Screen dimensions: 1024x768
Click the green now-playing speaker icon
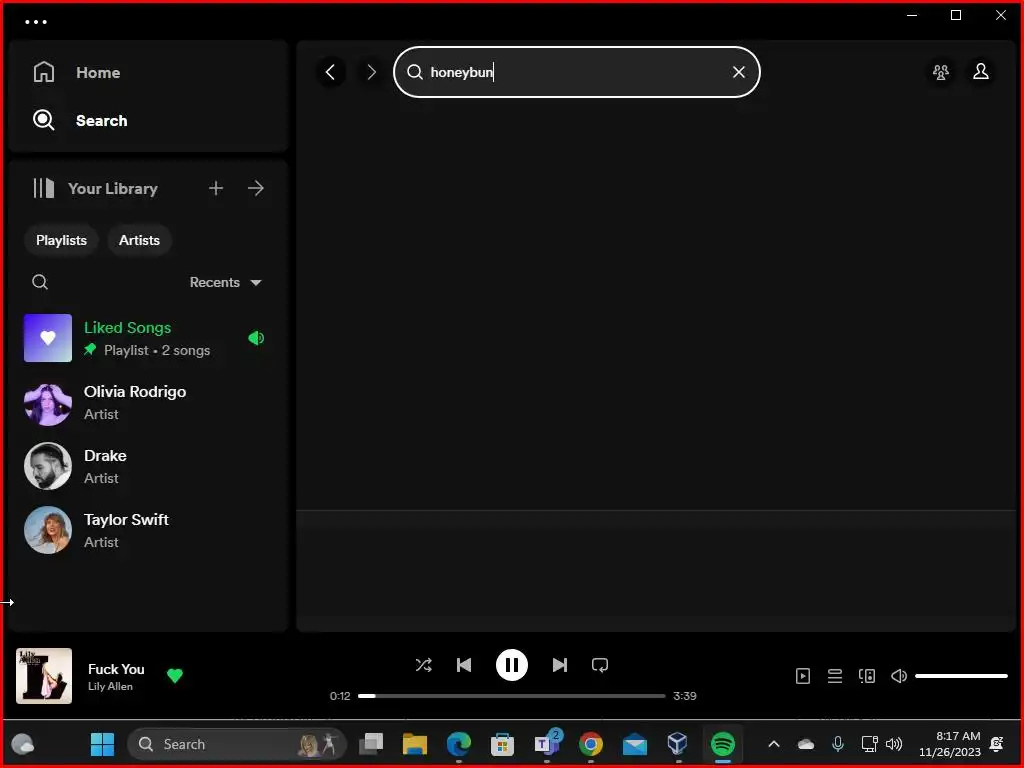pyautogui.click(x=256, y=338)
